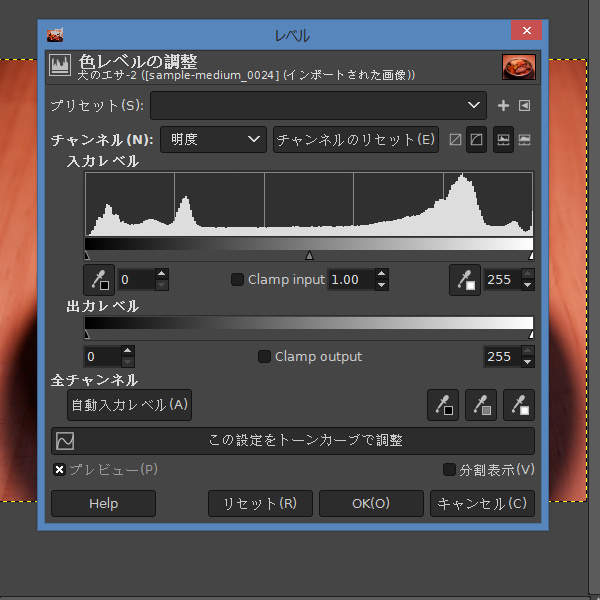Pick white point for all channels
This screenshot has width=600, height=600.
coord(519,405)
